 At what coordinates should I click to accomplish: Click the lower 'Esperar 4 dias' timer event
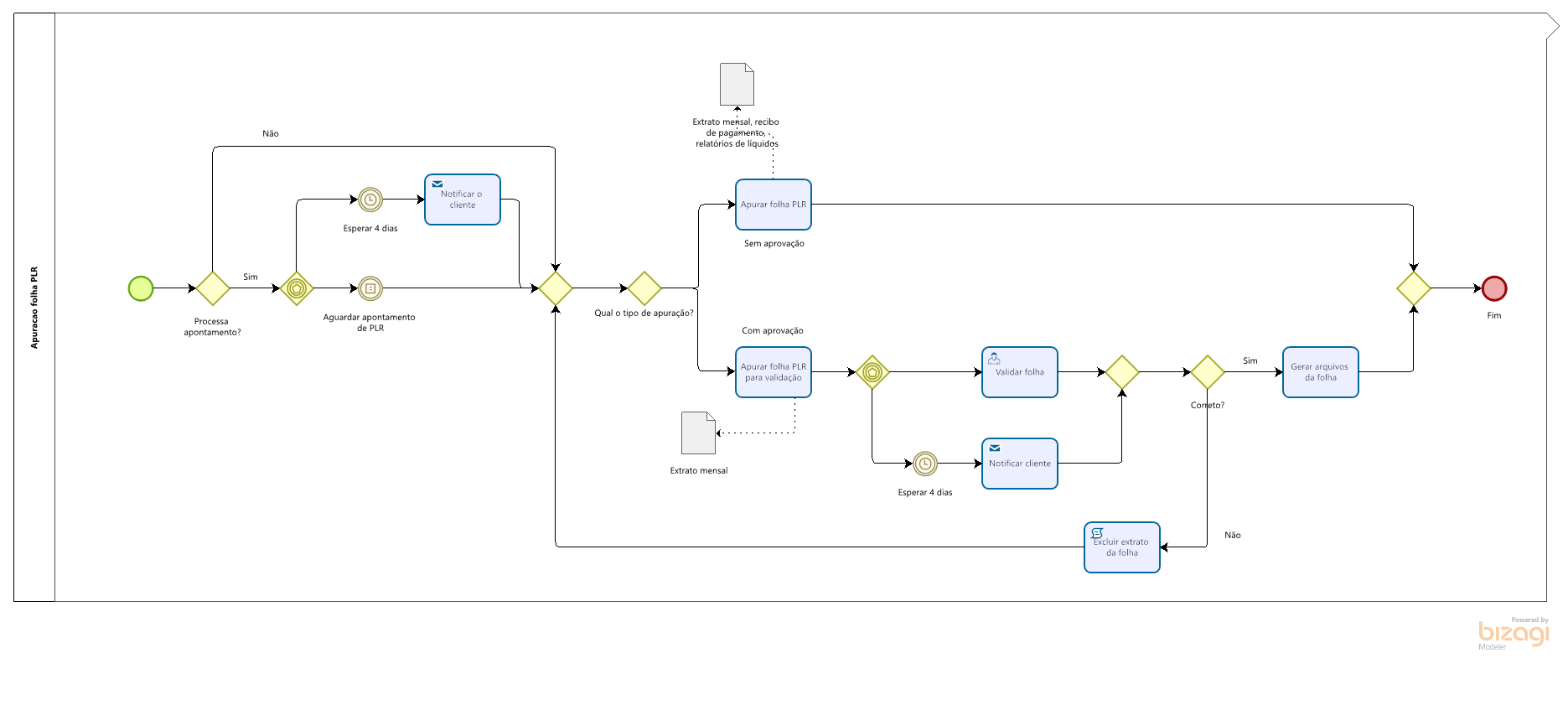click(925, 464)
